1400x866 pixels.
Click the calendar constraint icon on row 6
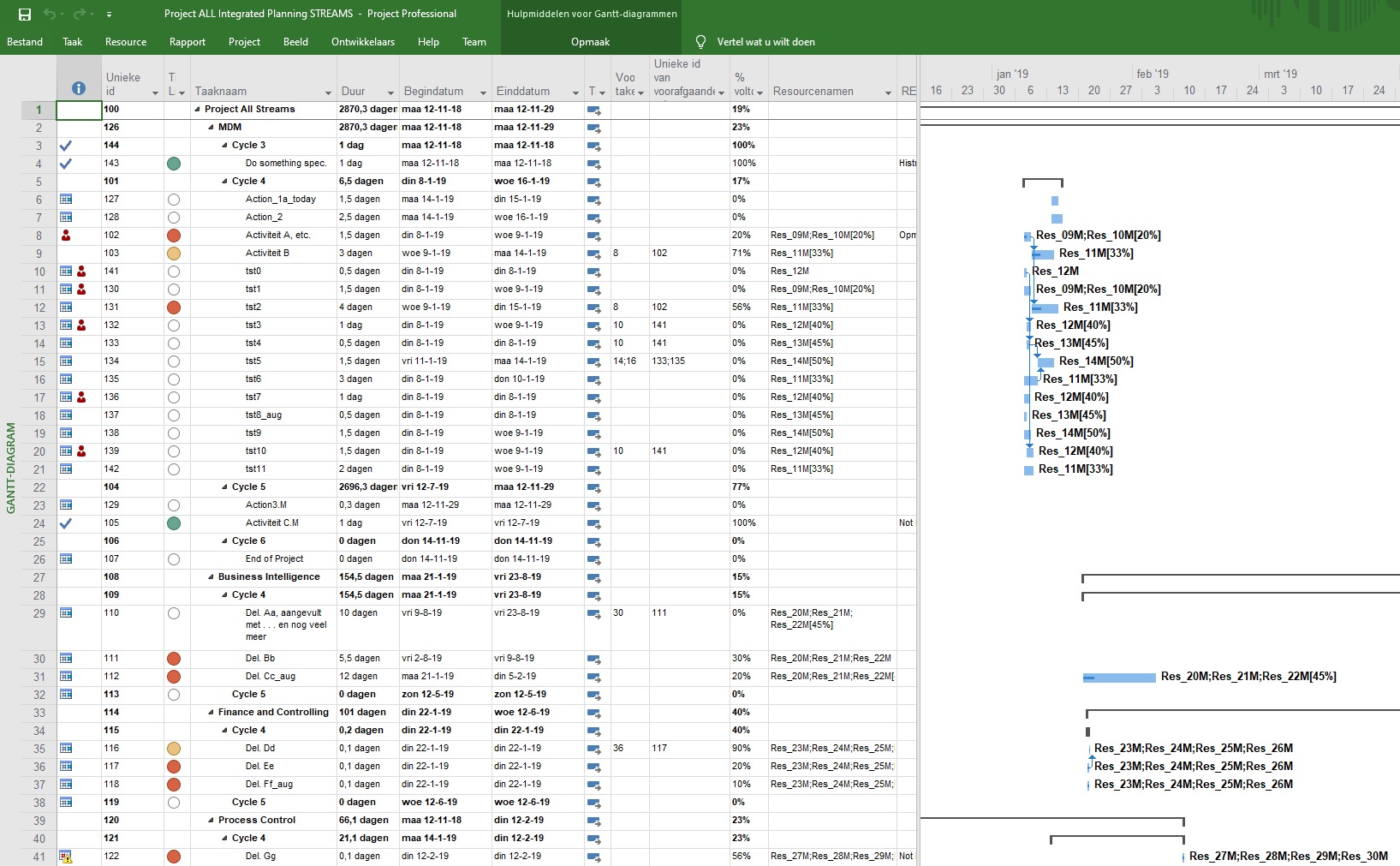coord(66,200)
